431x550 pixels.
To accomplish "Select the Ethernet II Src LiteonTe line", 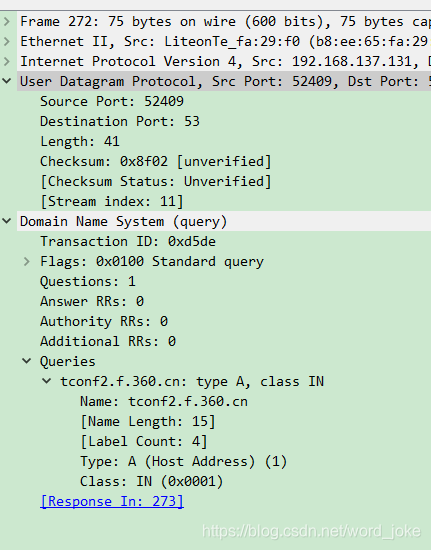I will click(x=225, y=42).
